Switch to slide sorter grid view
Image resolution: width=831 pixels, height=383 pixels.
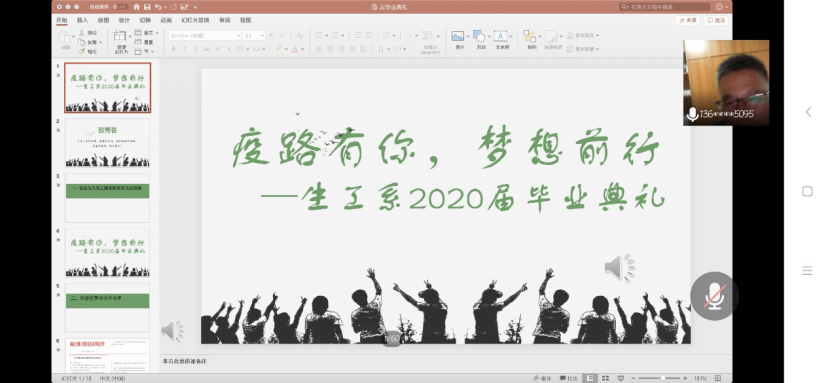point(605,378)
